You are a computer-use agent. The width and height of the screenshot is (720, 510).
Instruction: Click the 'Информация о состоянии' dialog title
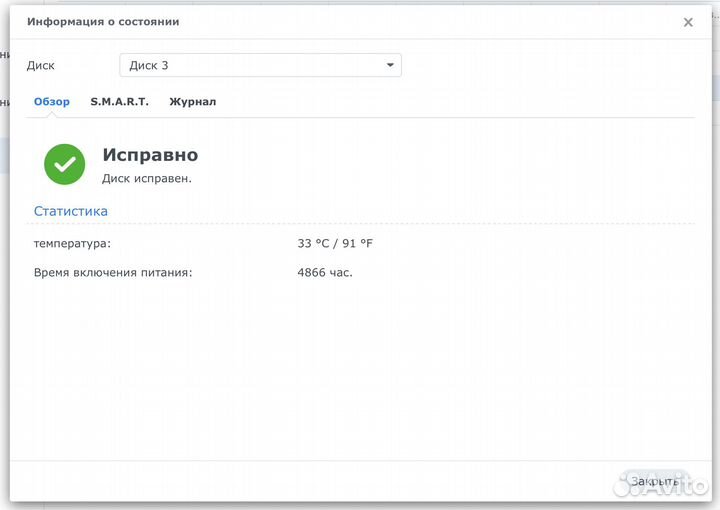tap(103, 21)
